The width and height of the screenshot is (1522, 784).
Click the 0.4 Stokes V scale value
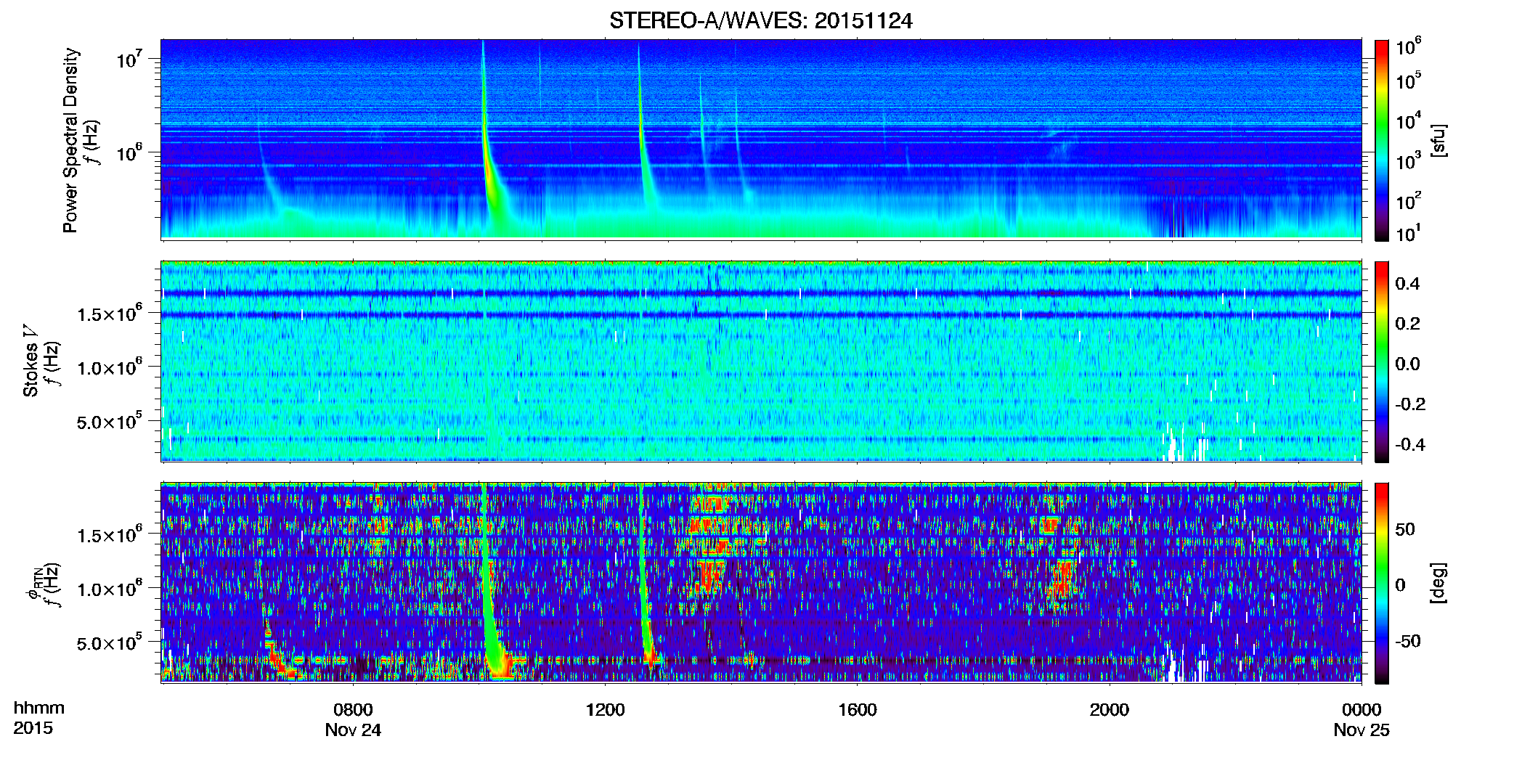(x=1407, y=283)
